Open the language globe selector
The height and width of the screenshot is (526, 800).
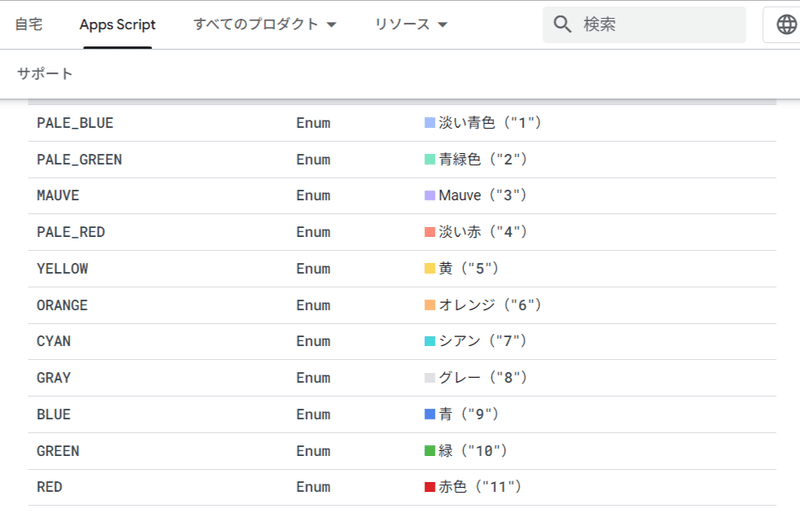(x=782, y=25)
